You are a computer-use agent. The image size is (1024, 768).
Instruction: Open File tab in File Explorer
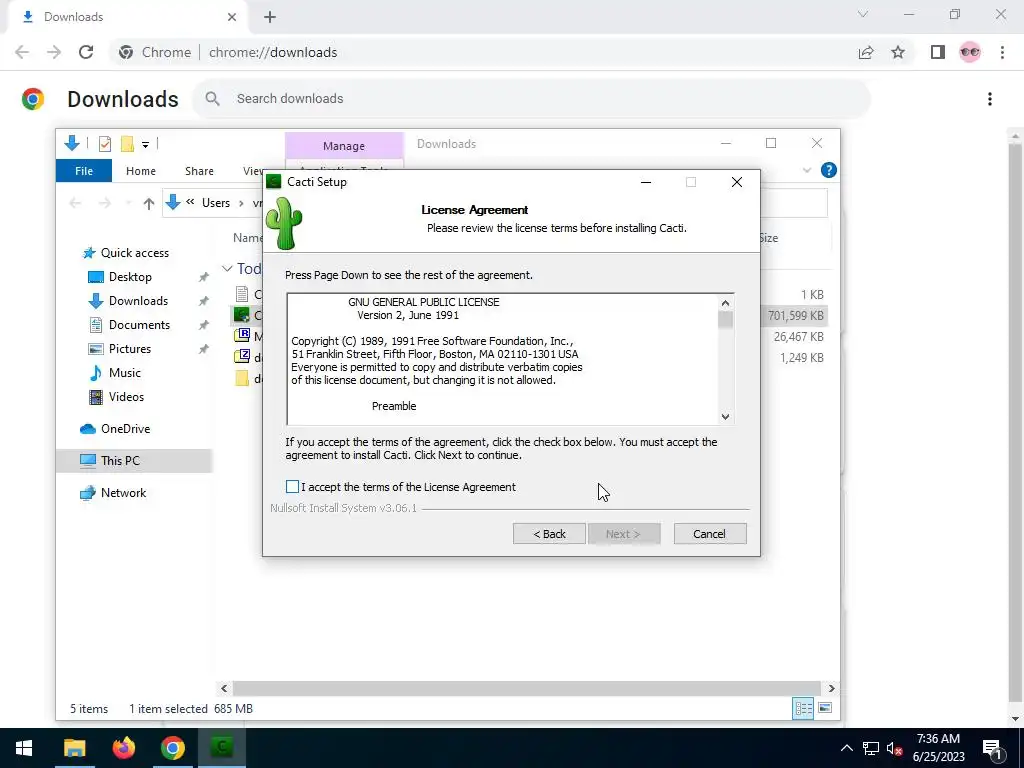(84, 171)
